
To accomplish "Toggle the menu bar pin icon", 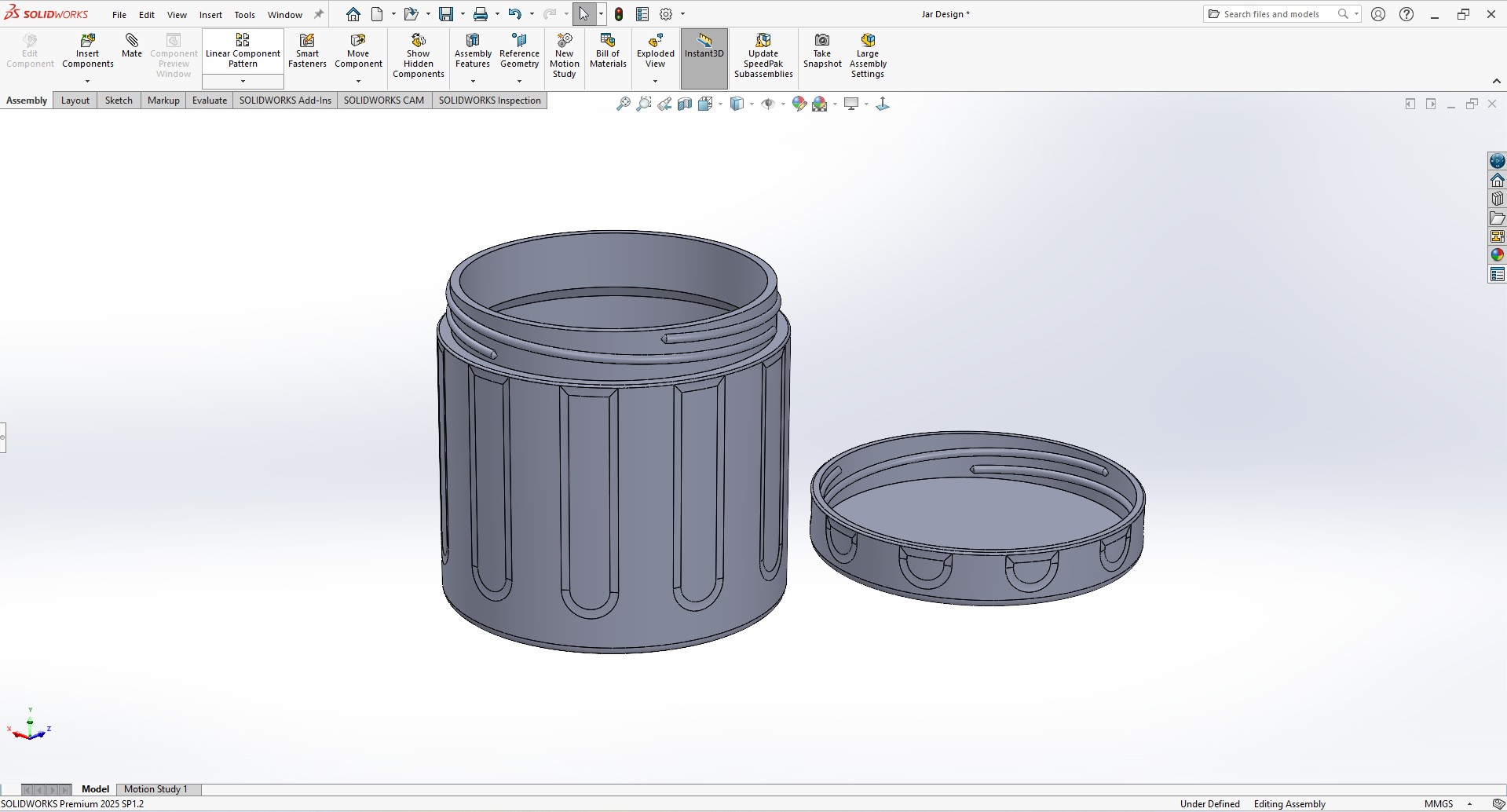I will [x=319, y=14].
